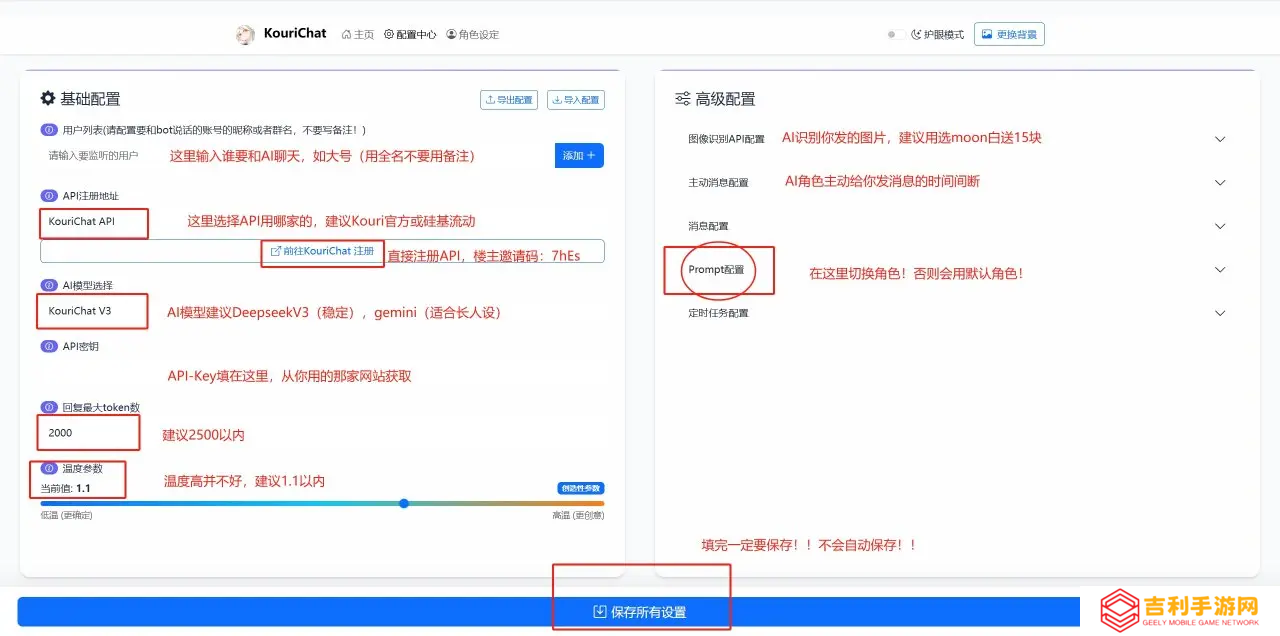Viewport: 1280px width, 636px height.
Task: Click the gear icon beside 基础配置
Action: (x=47, y=98)
